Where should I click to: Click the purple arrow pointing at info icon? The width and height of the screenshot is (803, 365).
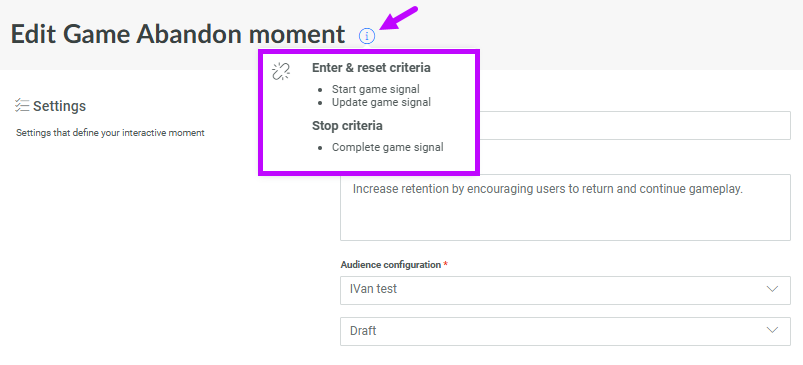coord(400,18)
